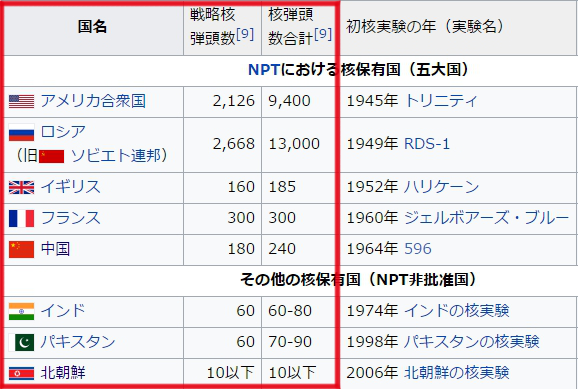The width and height of the screenshot is (578, 389).
Task: Open the ジェルボアーズ・ブルー link
Action: click(486, 218)
